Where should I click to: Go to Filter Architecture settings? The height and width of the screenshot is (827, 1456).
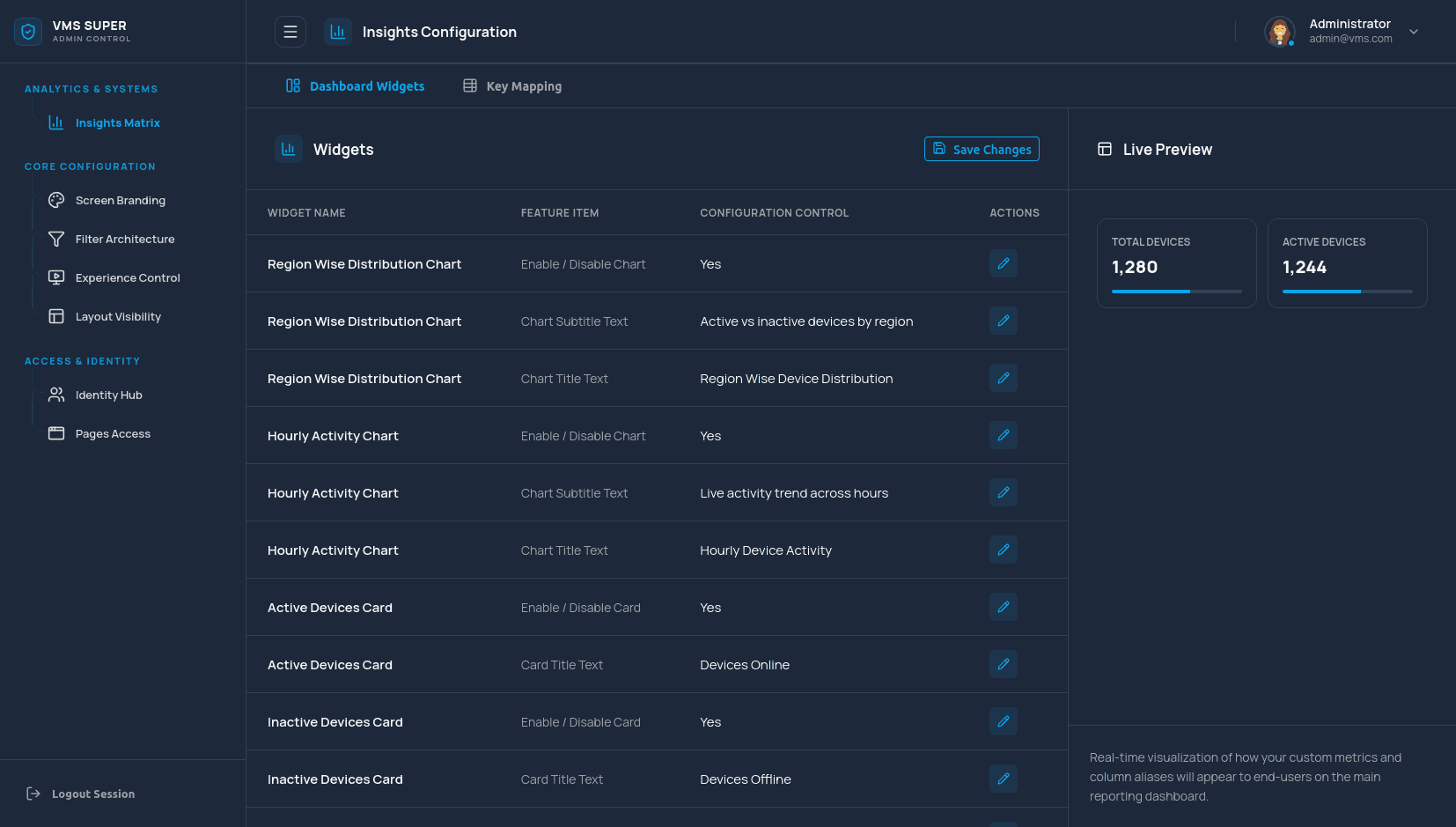click(x=124, y=239)
